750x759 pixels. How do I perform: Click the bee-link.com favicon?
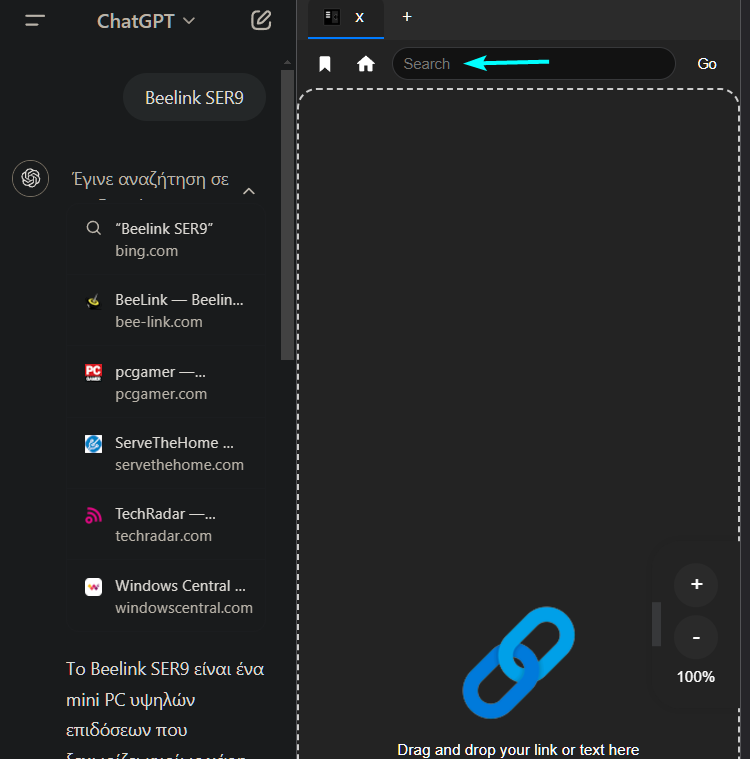click(93, 301)
